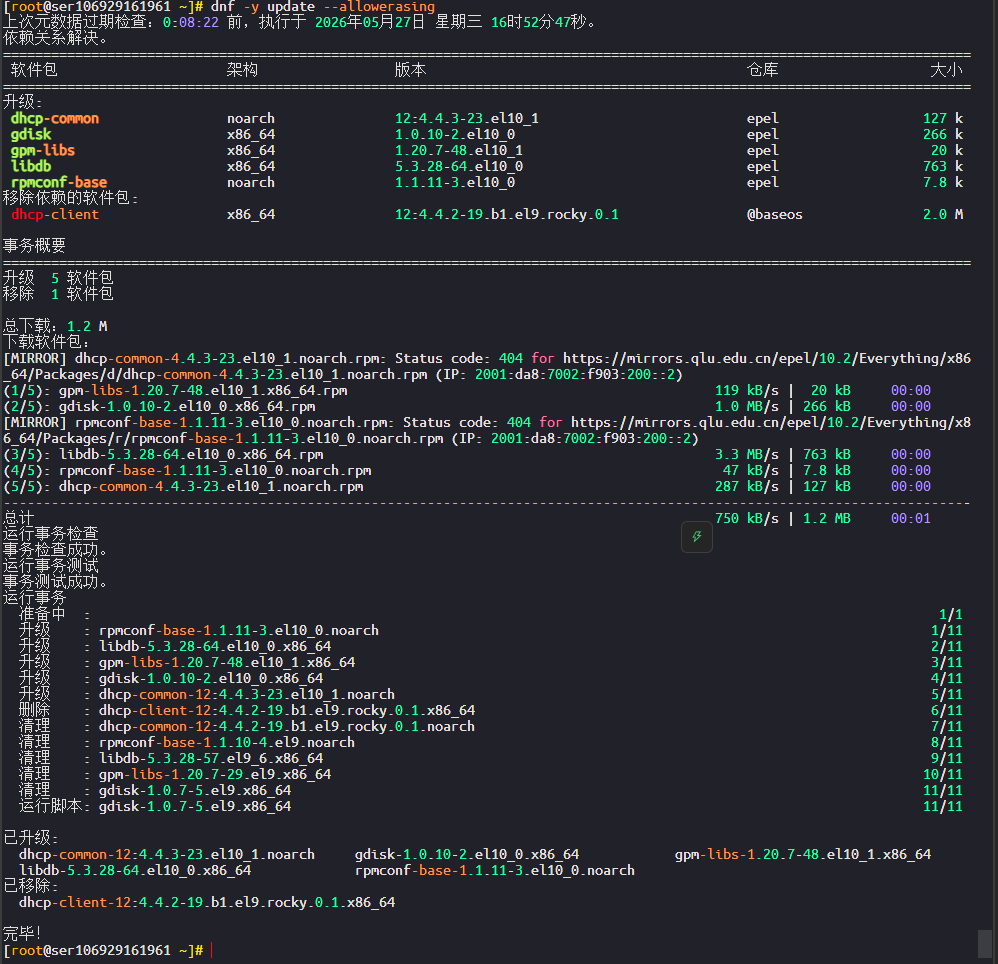Click the 'dhcp-common' package name in the upgrade list
The width and height of the screenshot is (998, 964).
(55, 118)
